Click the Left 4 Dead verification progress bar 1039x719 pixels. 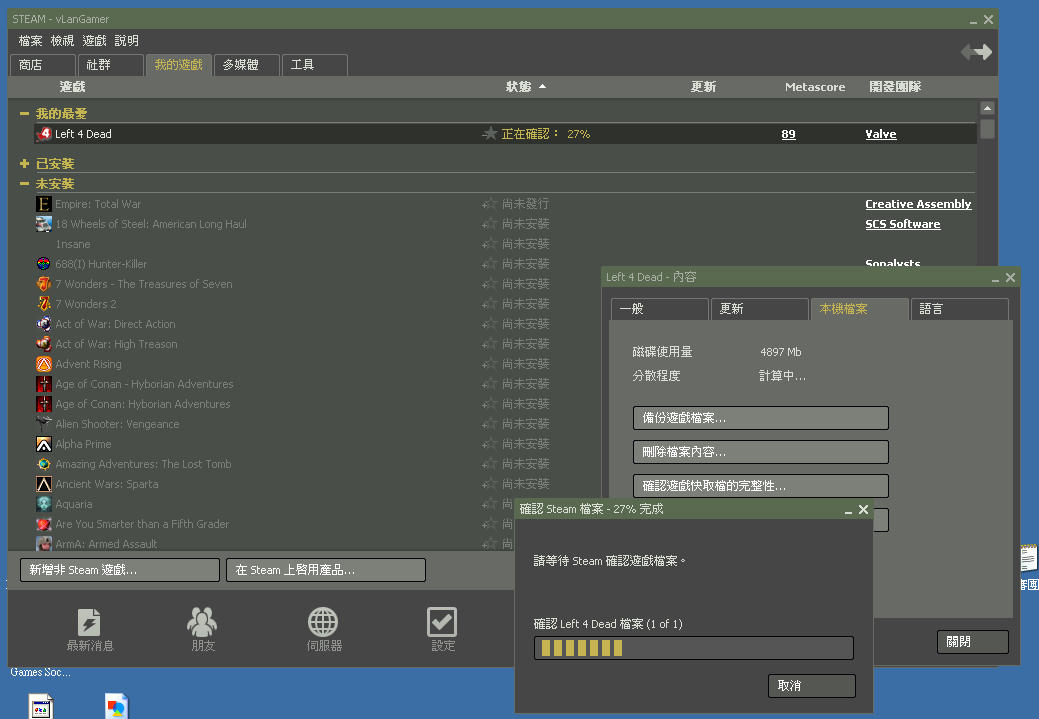click(x=693, y=648)
